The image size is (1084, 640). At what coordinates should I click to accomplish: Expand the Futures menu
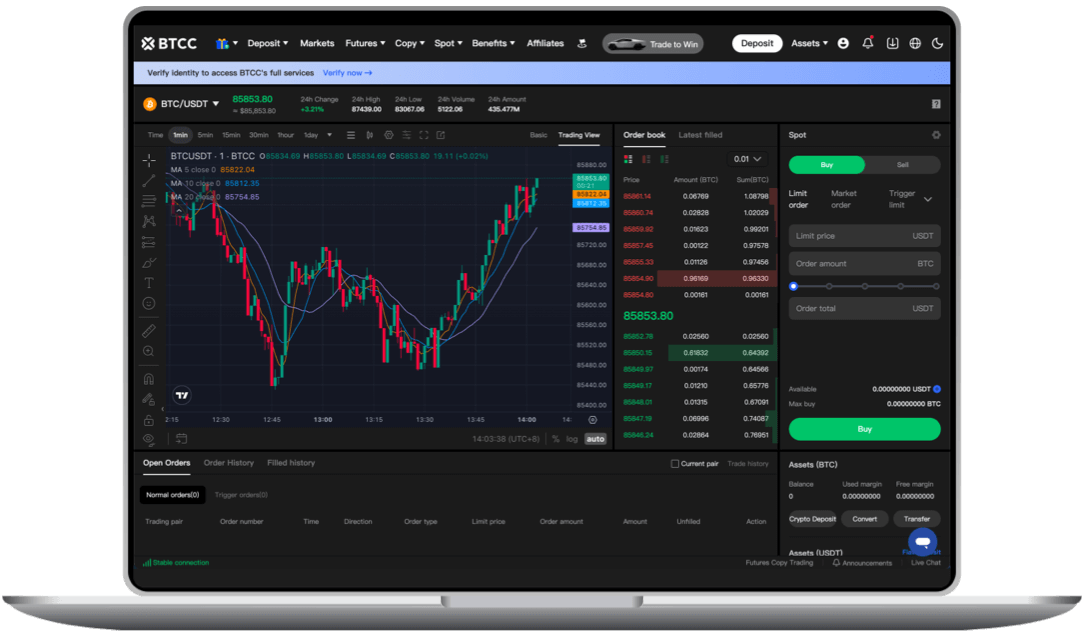tap(365, 44)
